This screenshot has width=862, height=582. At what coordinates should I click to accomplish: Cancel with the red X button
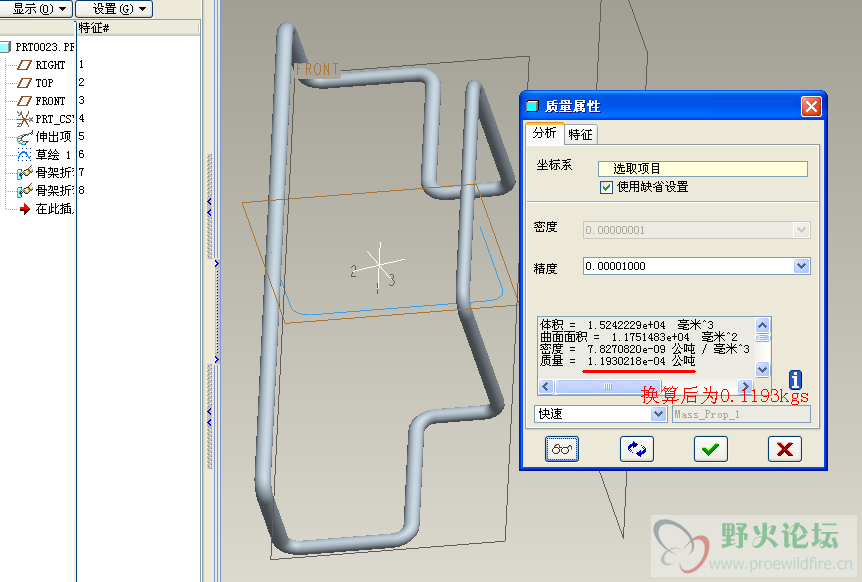[784, 449]
